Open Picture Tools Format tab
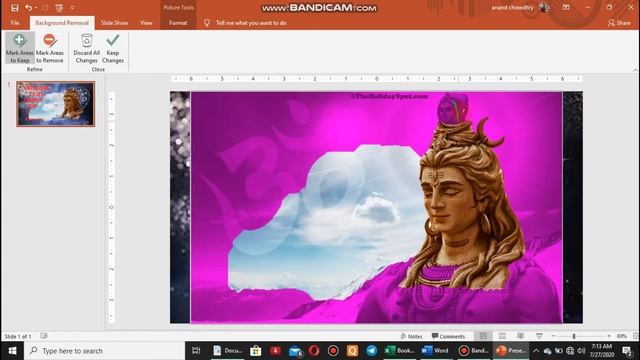This screenshot has height=360, width=640. click(x=178, y=23)
